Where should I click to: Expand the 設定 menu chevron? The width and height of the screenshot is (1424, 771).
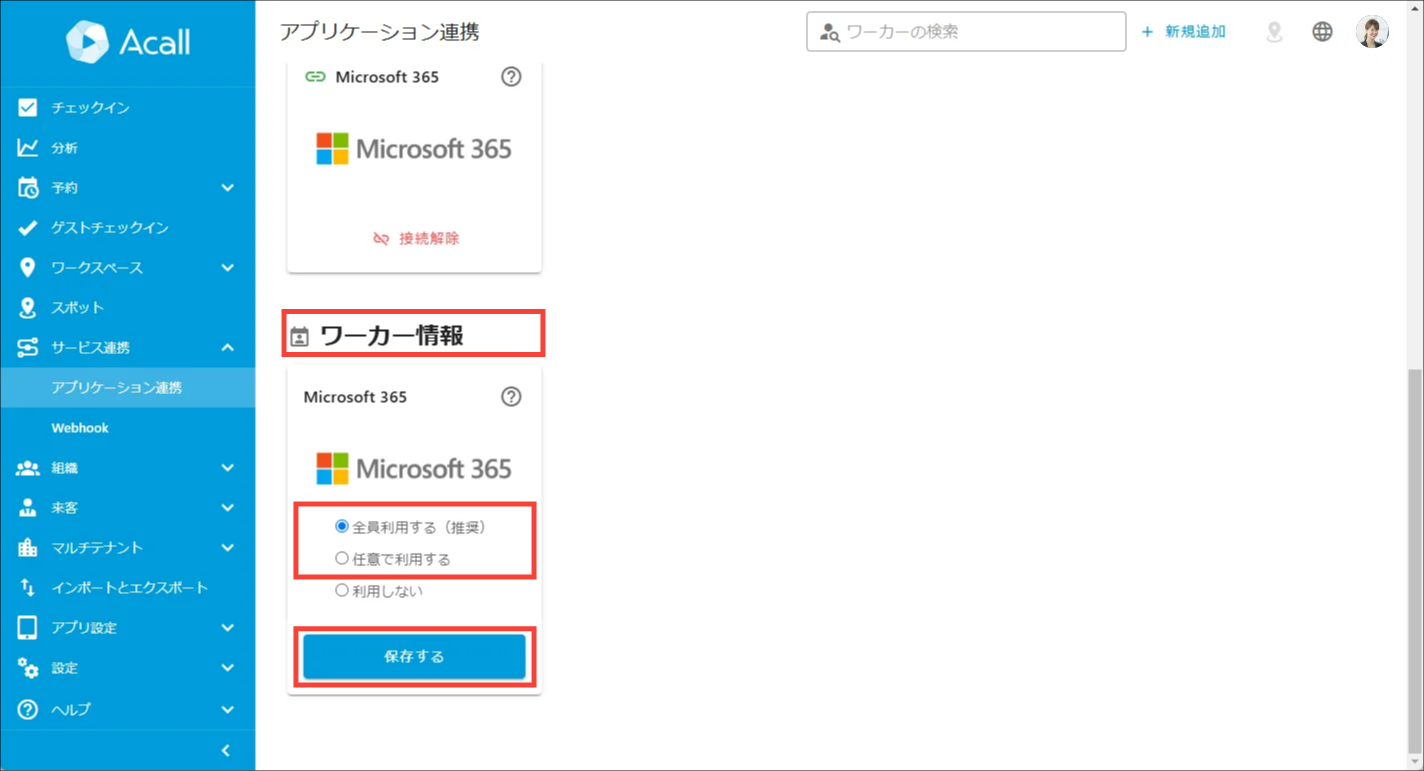[x=228, y=667]
